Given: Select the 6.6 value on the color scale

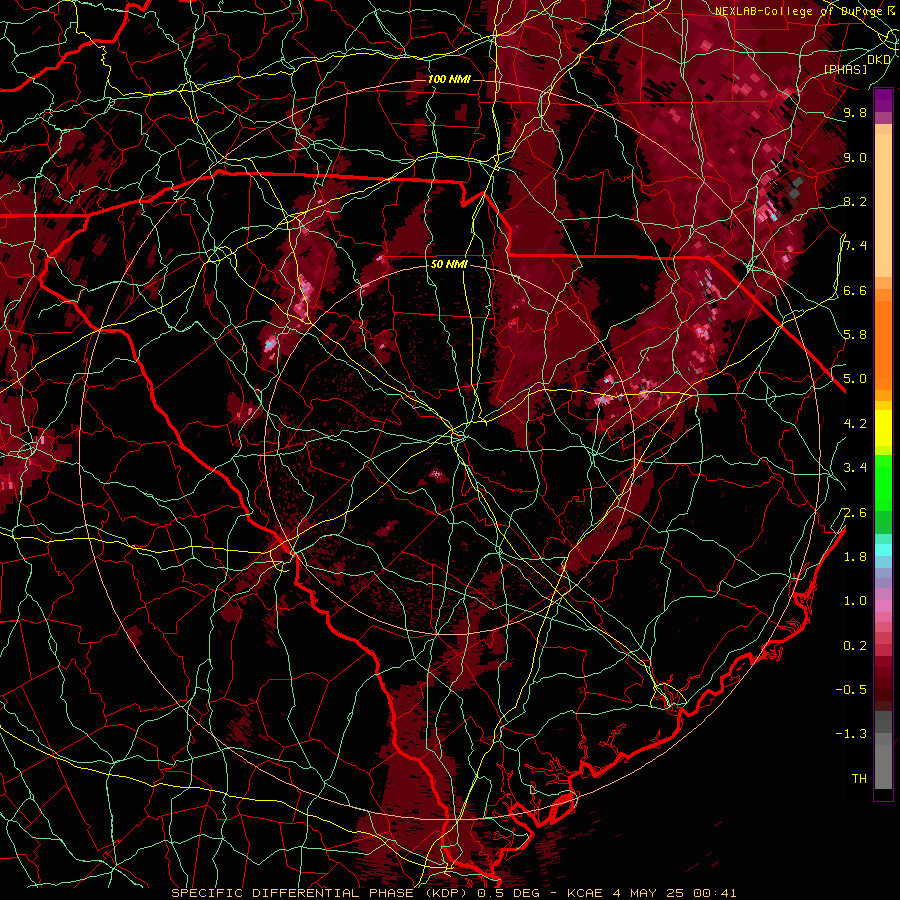Looking at the screenshot, I should click(855, 290).
